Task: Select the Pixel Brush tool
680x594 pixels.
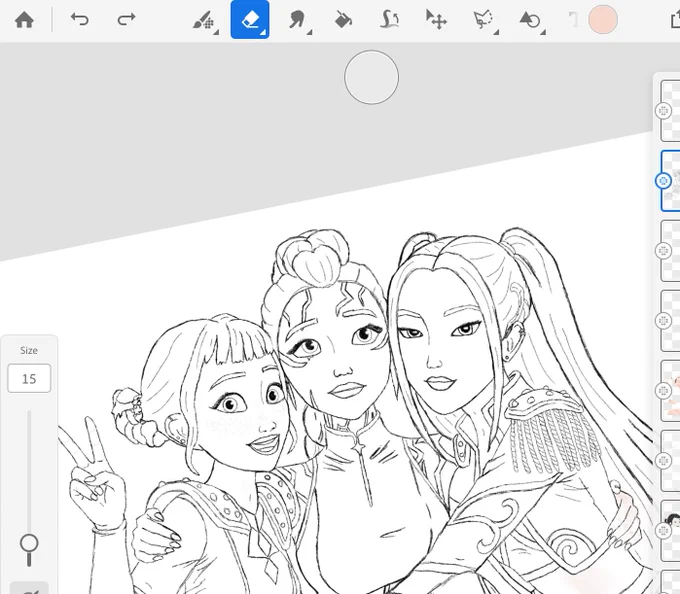Action: pyautogui.click(x=204, y=20)
